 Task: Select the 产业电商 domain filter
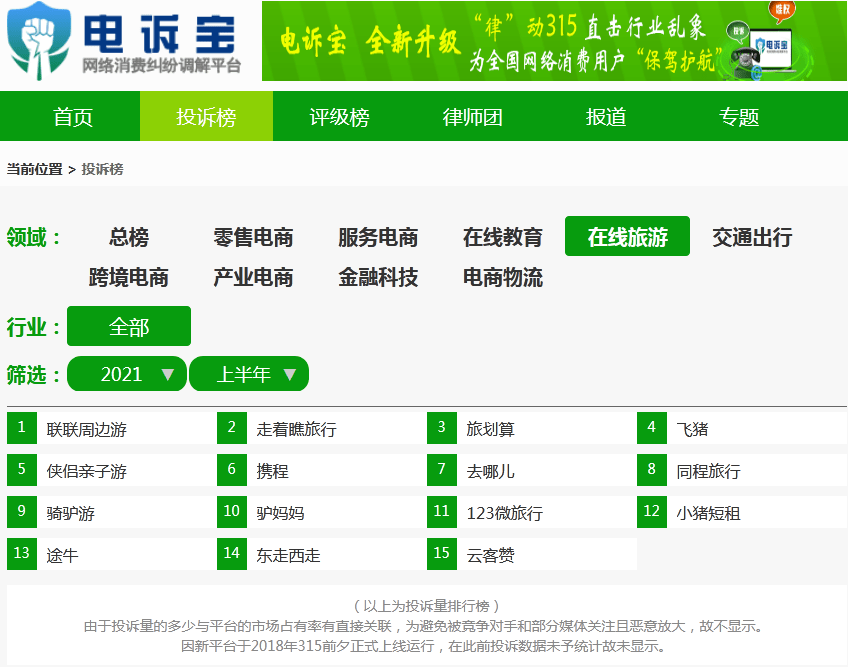click(253, 277)
